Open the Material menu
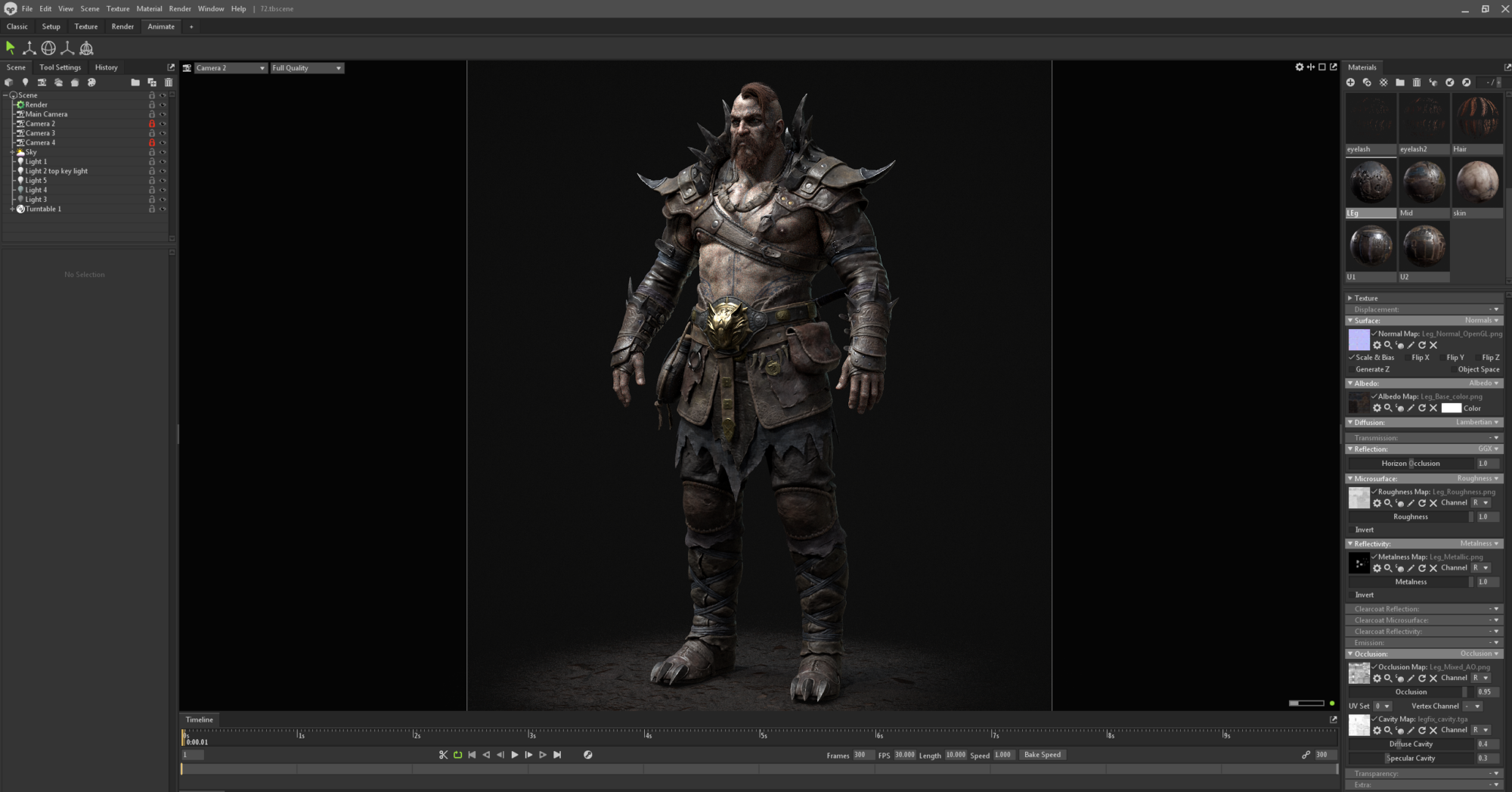Image resolution: width=1512 pixels, height=792 pixels. click(x=149, y=9)
